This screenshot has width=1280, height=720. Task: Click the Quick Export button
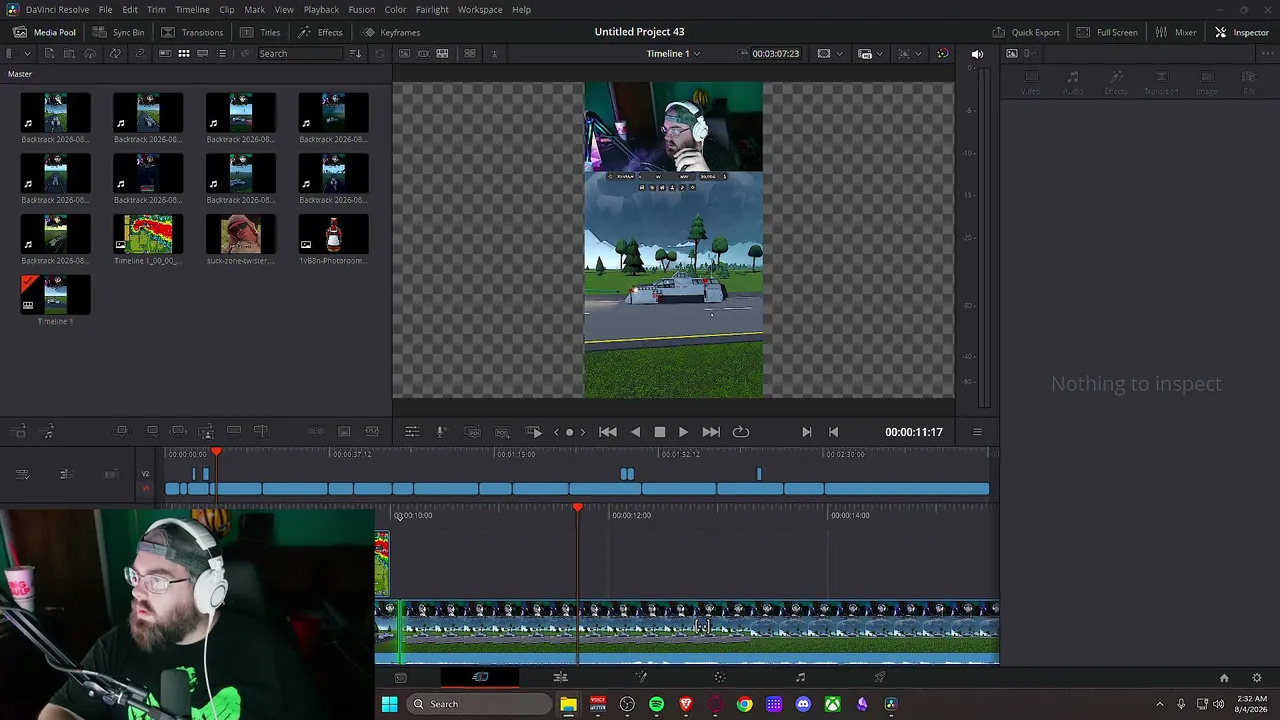pos(1026,32)
